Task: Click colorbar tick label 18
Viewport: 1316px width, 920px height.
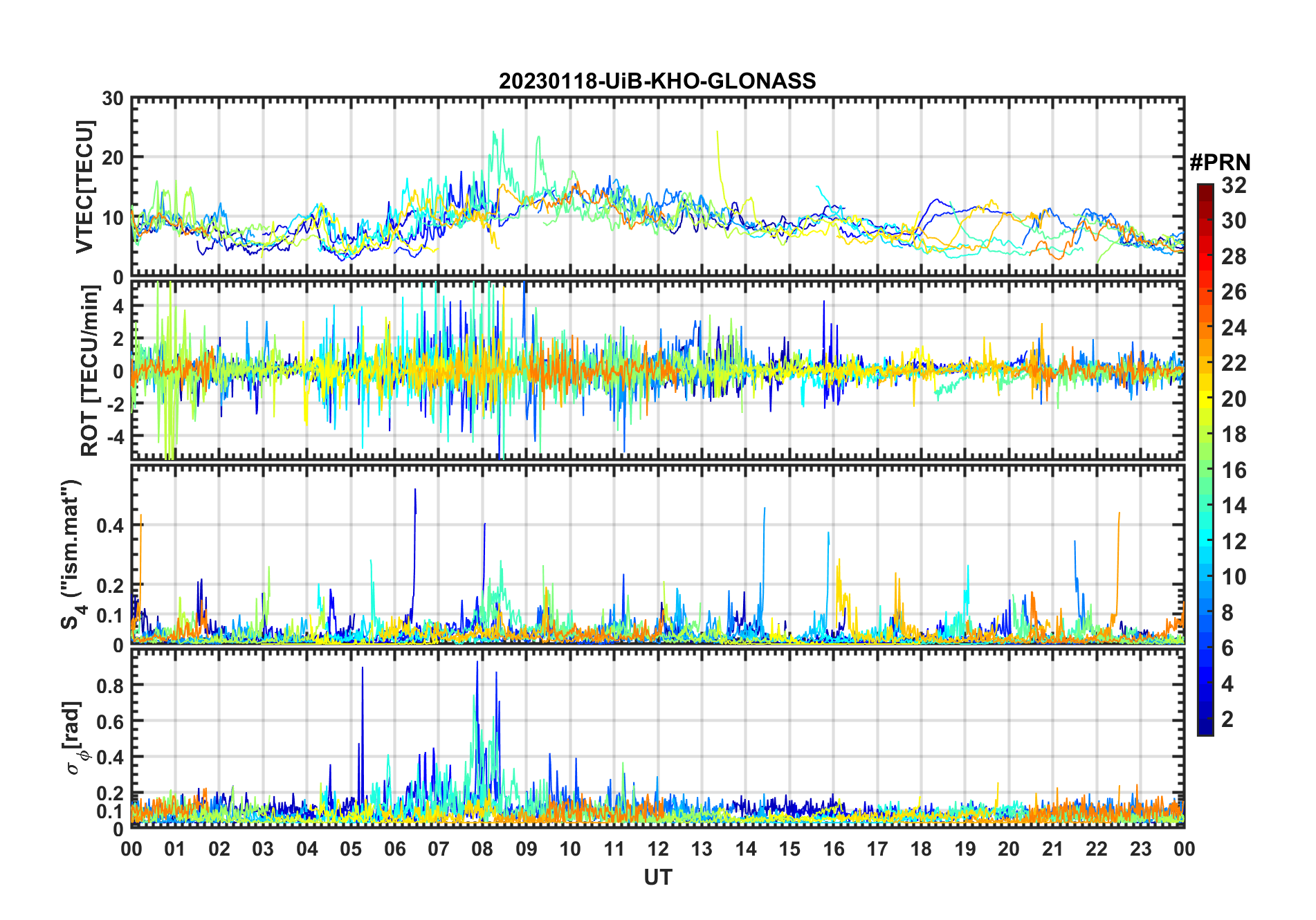Action: tap(1234, 434)
